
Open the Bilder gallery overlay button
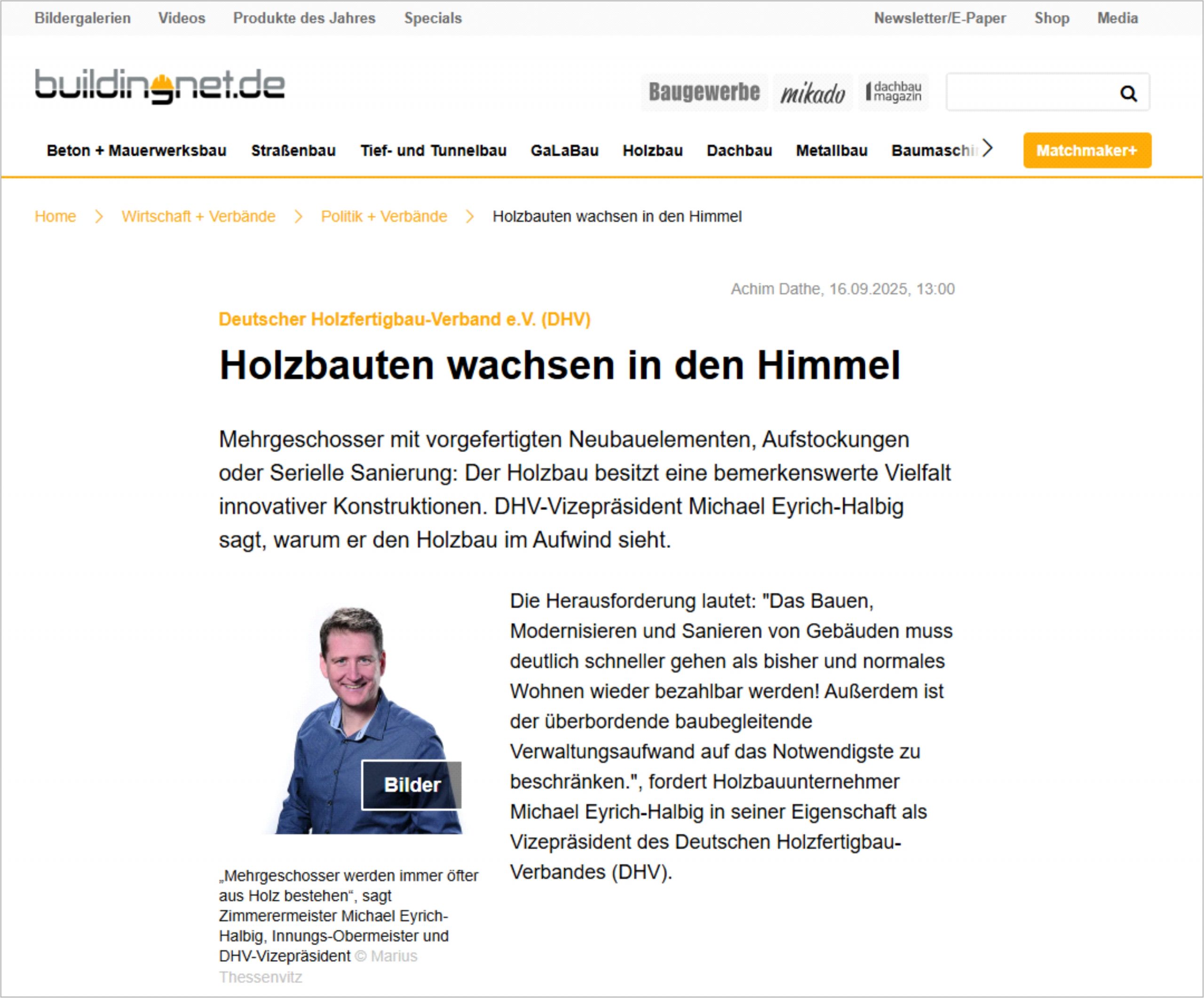point(411,785)
